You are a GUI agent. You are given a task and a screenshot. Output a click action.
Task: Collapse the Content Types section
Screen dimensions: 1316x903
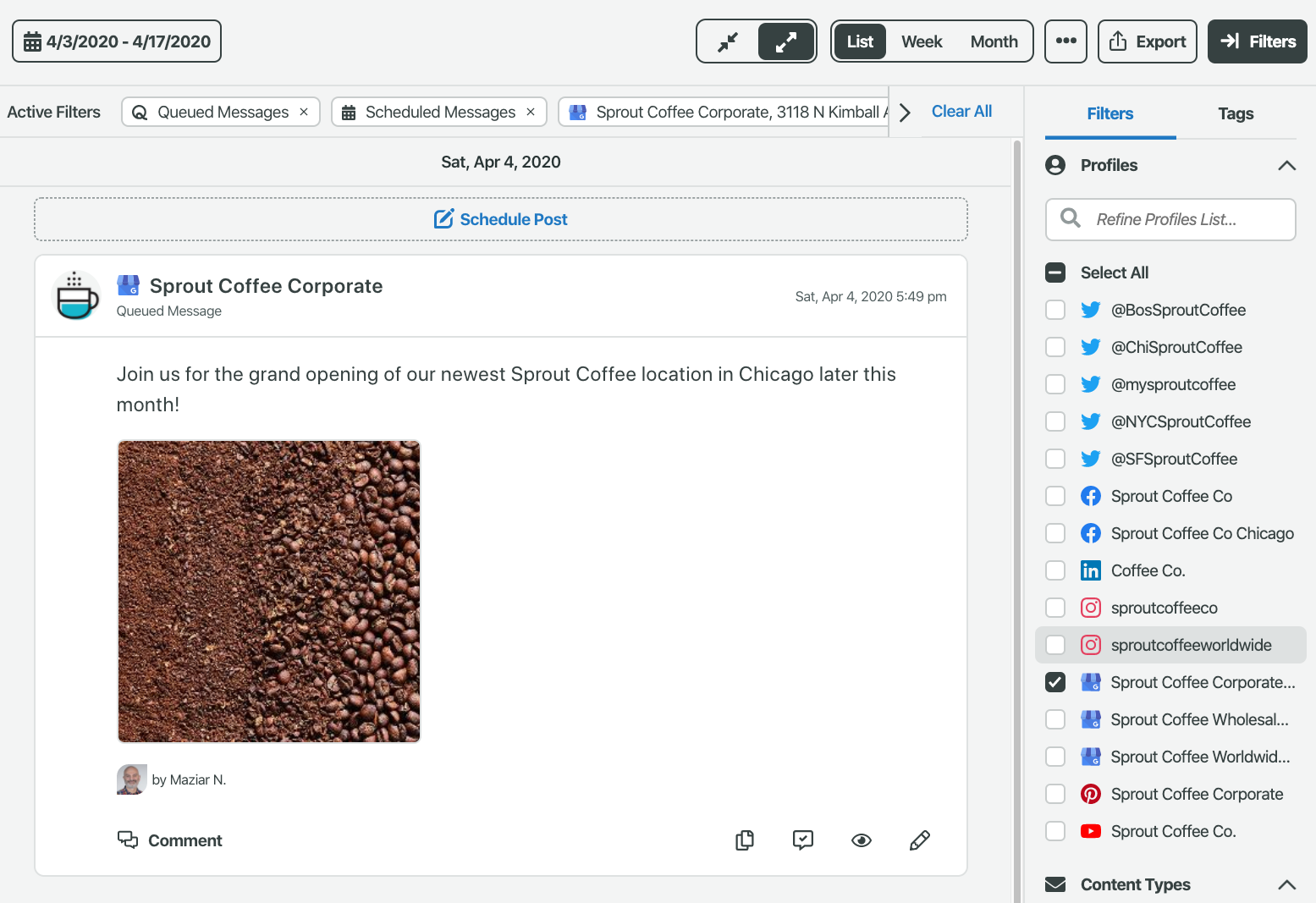(x=1286, y=884)
